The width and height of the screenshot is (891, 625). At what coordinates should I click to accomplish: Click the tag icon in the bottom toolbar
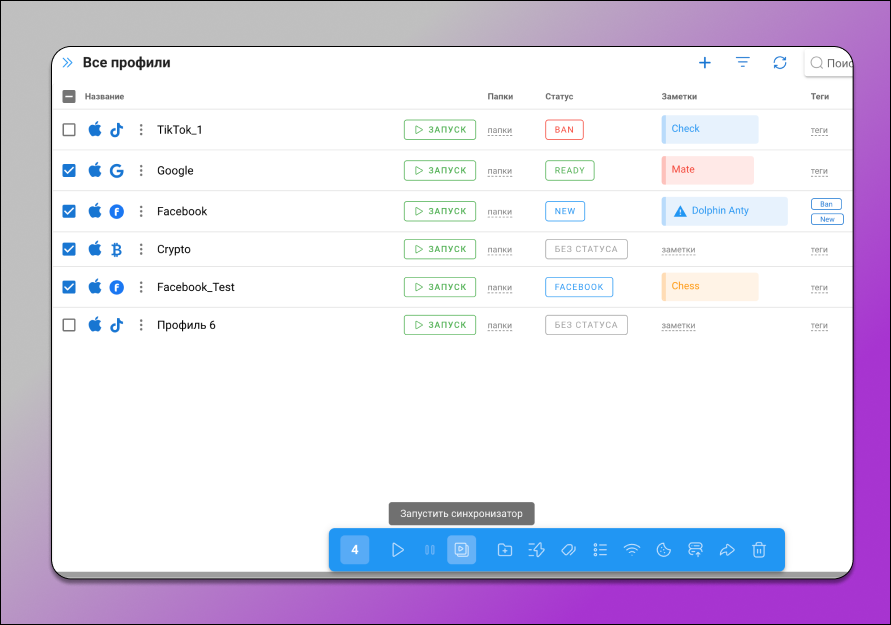567,550
